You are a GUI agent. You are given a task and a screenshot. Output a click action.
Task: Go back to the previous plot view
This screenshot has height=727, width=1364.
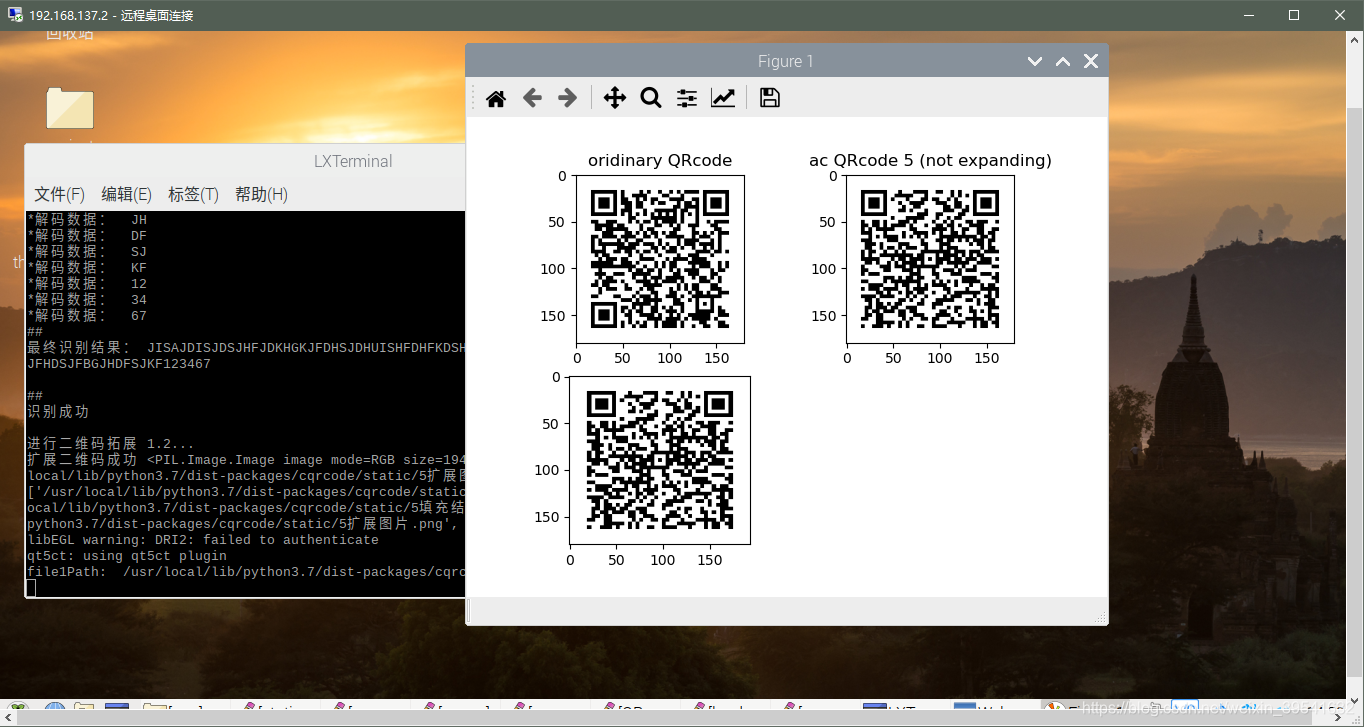tap(532, 98)
